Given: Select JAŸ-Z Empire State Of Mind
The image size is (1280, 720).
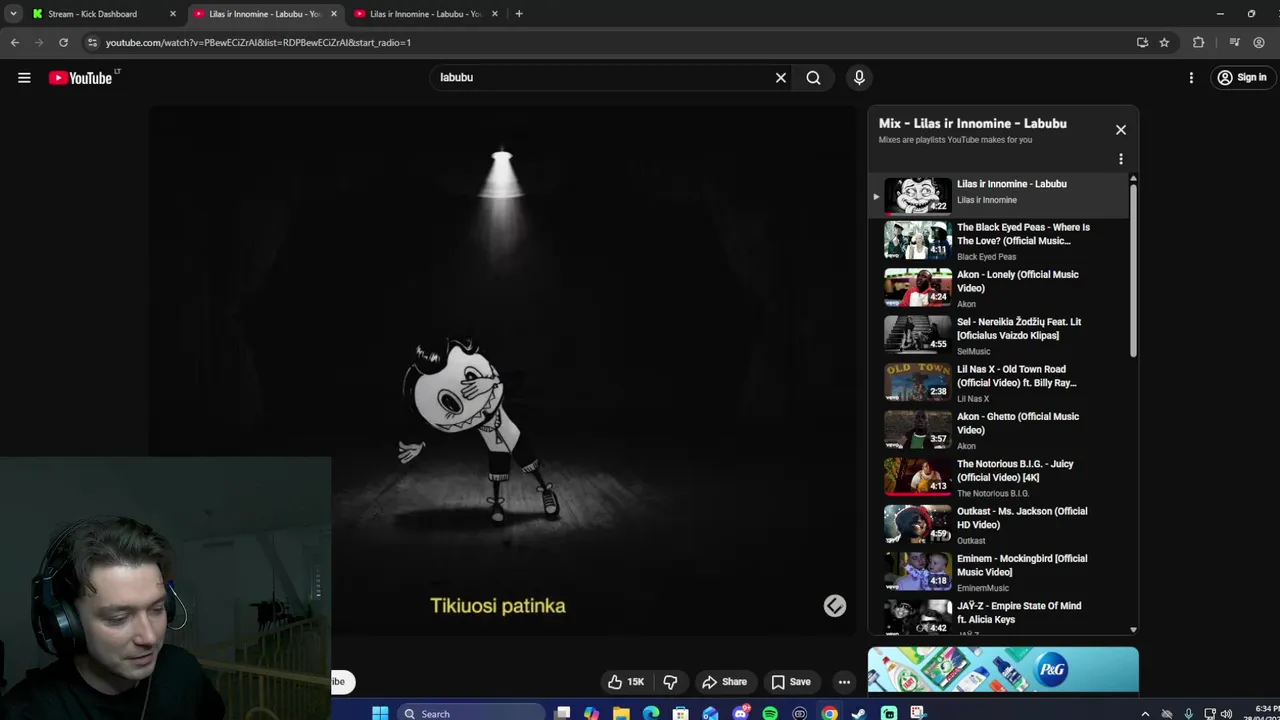Looking at the screenshot, I should (x=1000, y=618).
